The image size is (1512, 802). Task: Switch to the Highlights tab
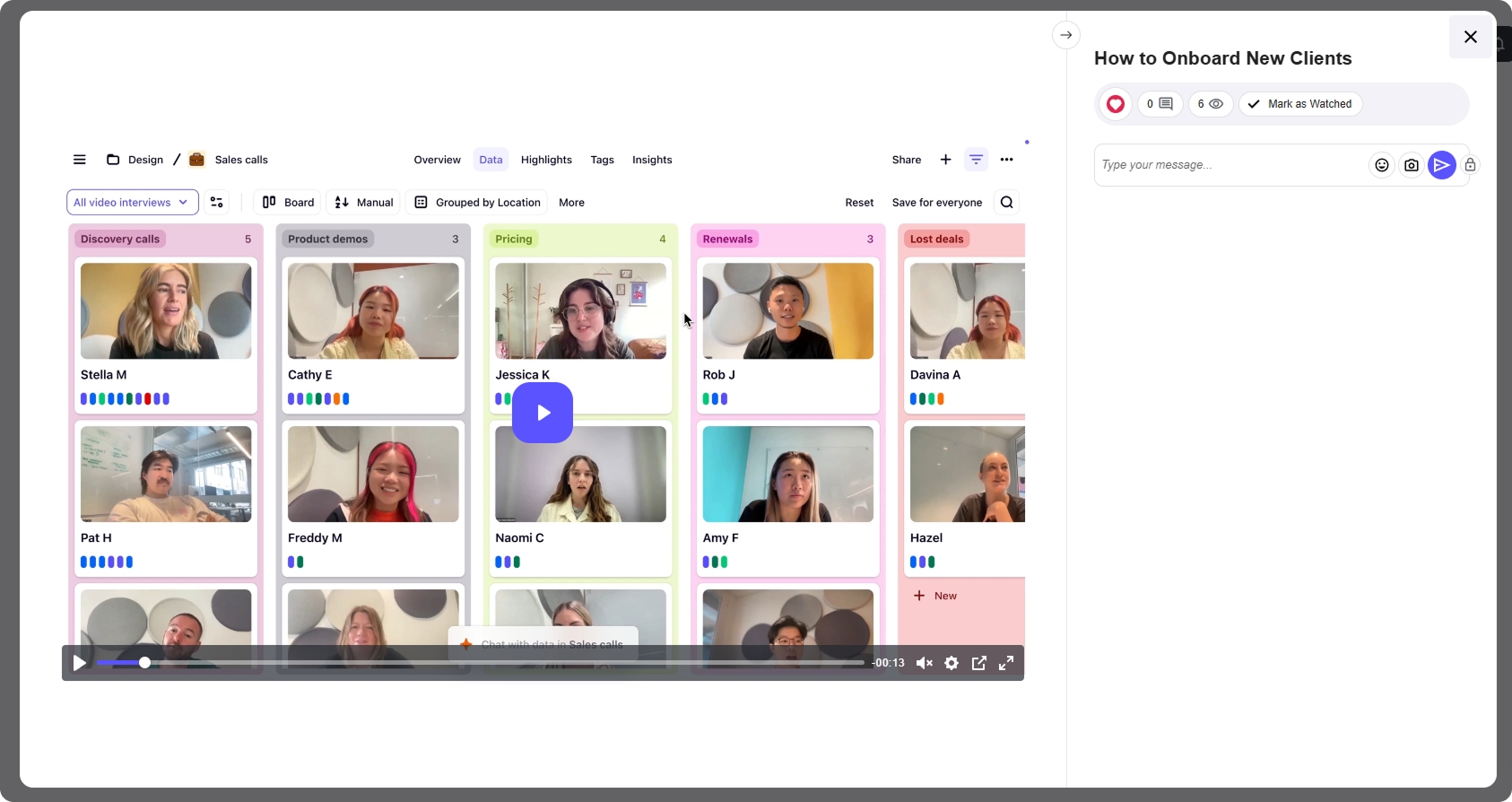[546, 160]
